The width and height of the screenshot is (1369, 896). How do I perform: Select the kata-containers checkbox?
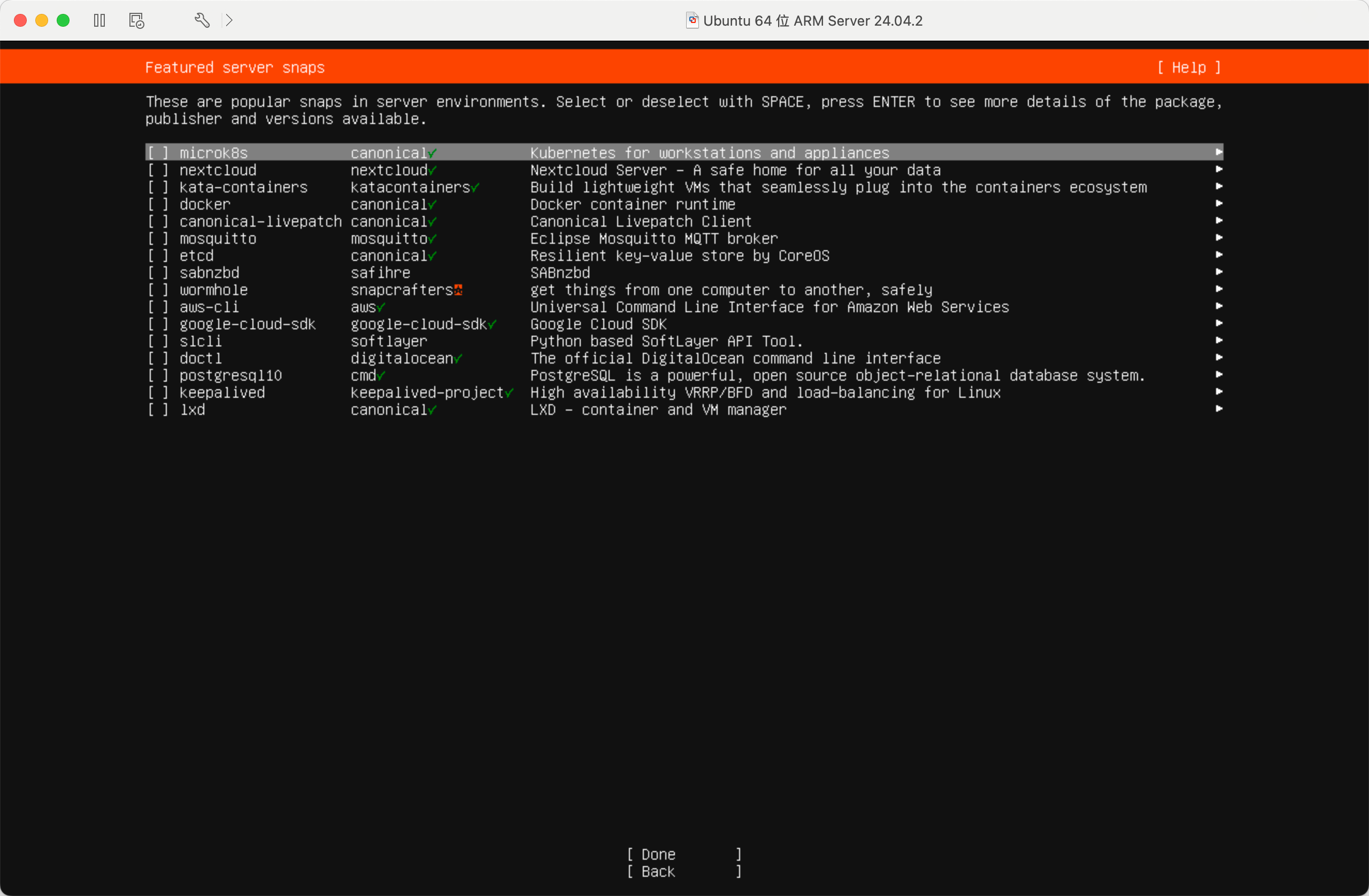[x=158, y=188]
